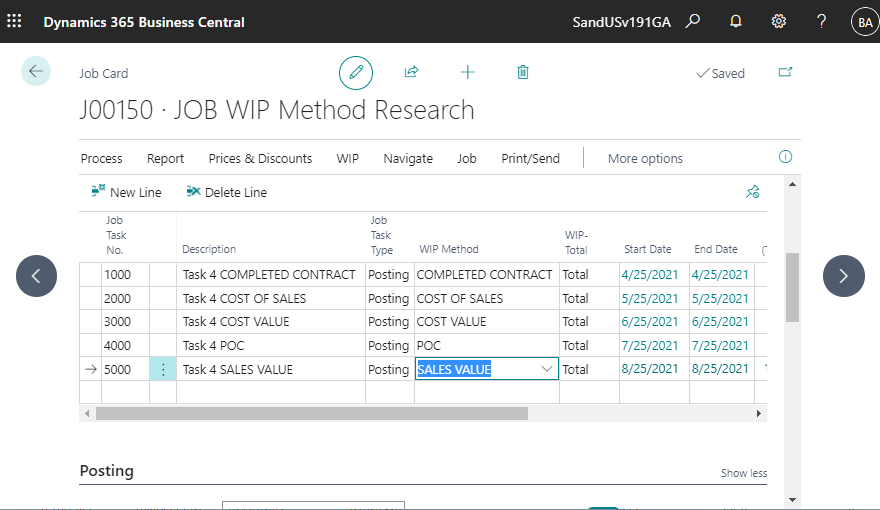This screenshot has width=880, height=510.
Task: Open the BA user account avatar
Action: click(x=865, y=22)
